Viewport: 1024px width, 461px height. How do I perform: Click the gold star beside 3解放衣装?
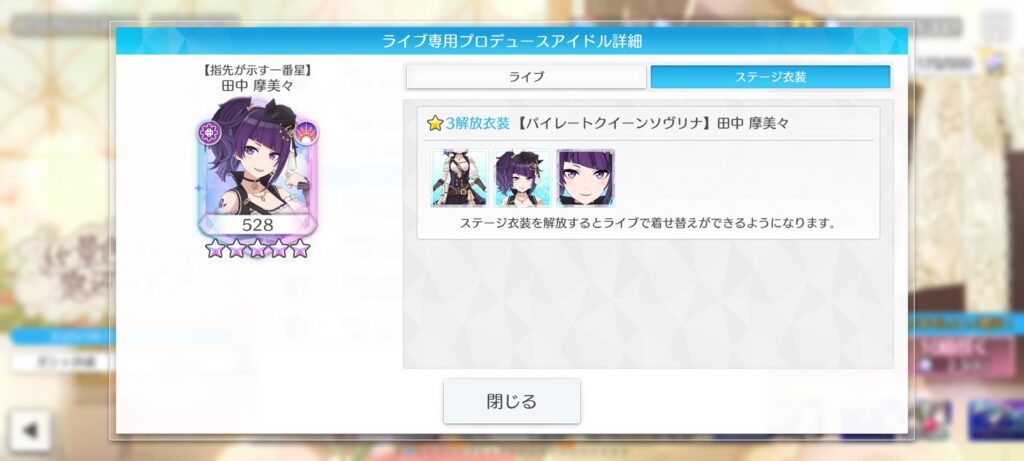click(x=435, y=123)
